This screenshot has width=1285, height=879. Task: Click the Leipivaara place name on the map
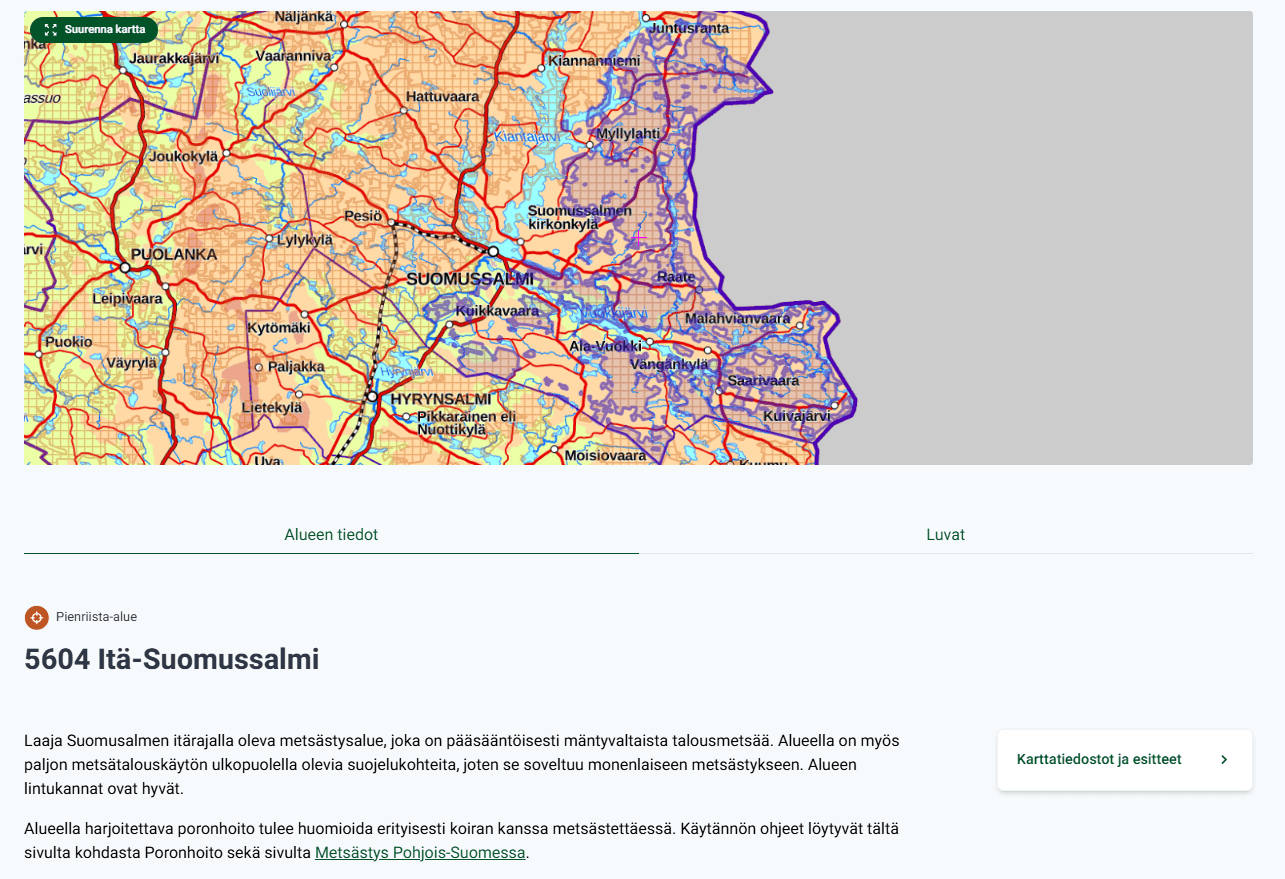point(127,298)
